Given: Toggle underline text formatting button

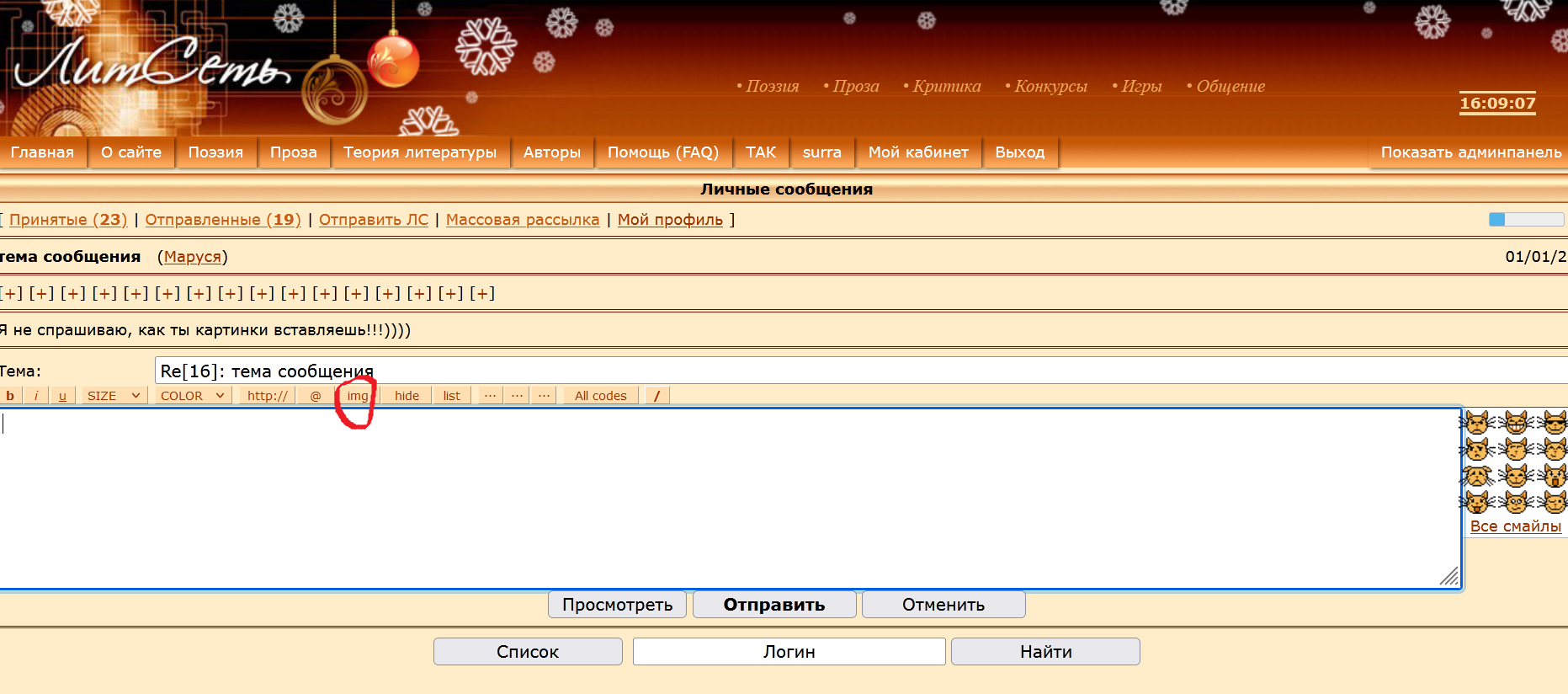Looking at the screenshot, I should coord(62,396).
